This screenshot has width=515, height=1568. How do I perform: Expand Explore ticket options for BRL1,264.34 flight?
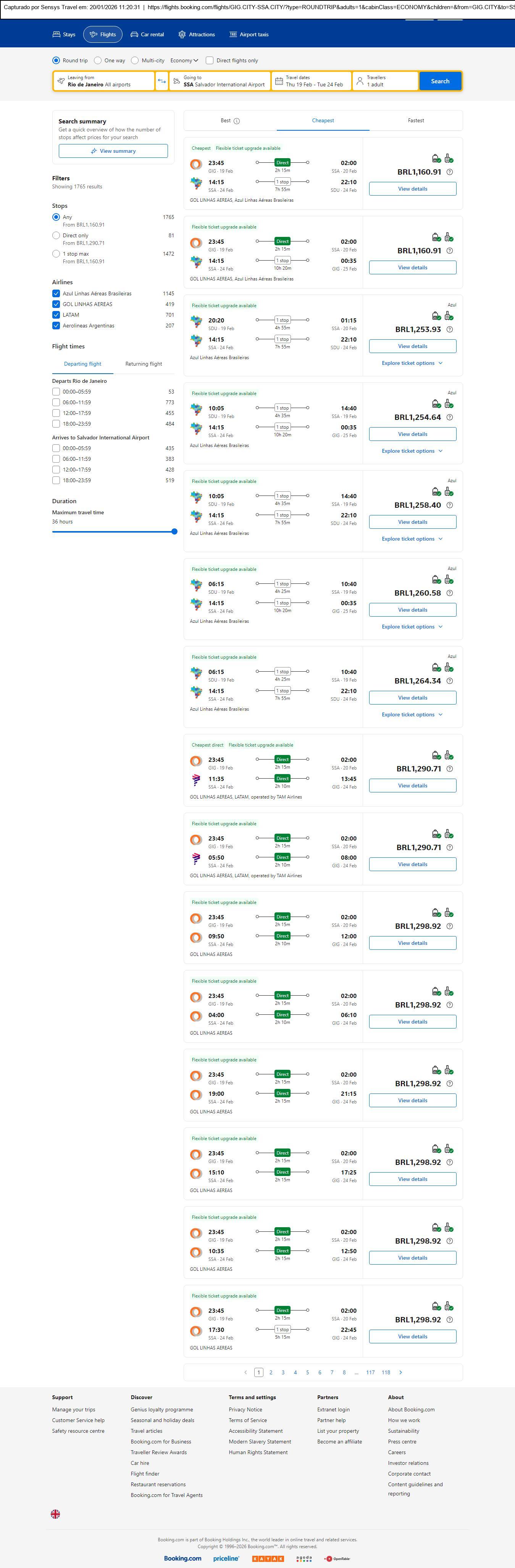point(412,714)
